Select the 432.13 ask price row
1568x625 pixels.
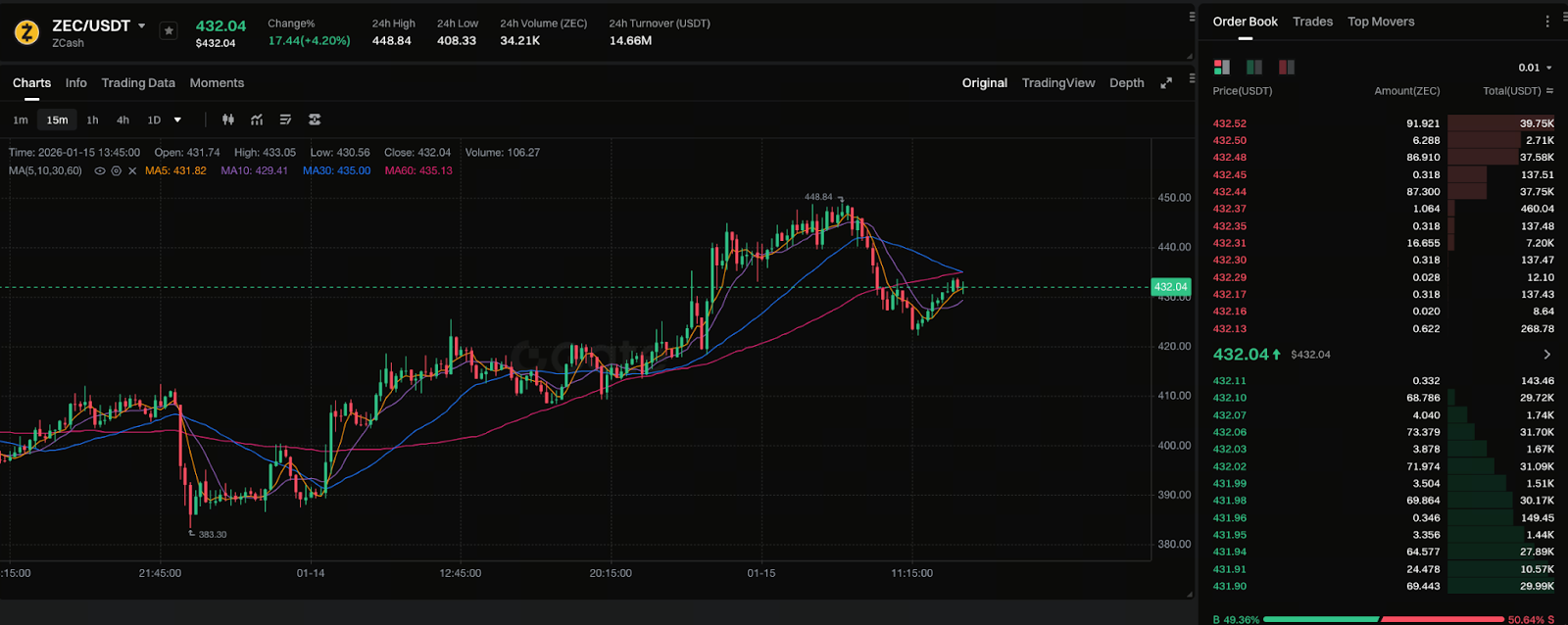(1384, 329)
